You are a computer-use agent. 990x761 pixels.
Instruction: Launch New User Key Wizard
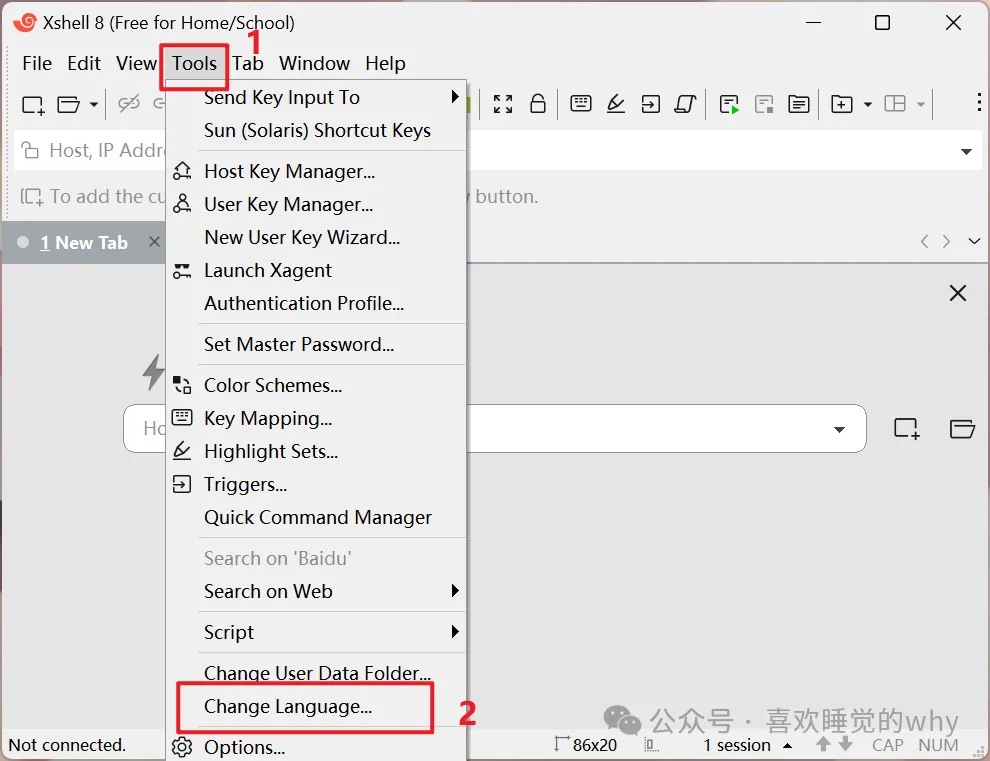coord(316,237)
